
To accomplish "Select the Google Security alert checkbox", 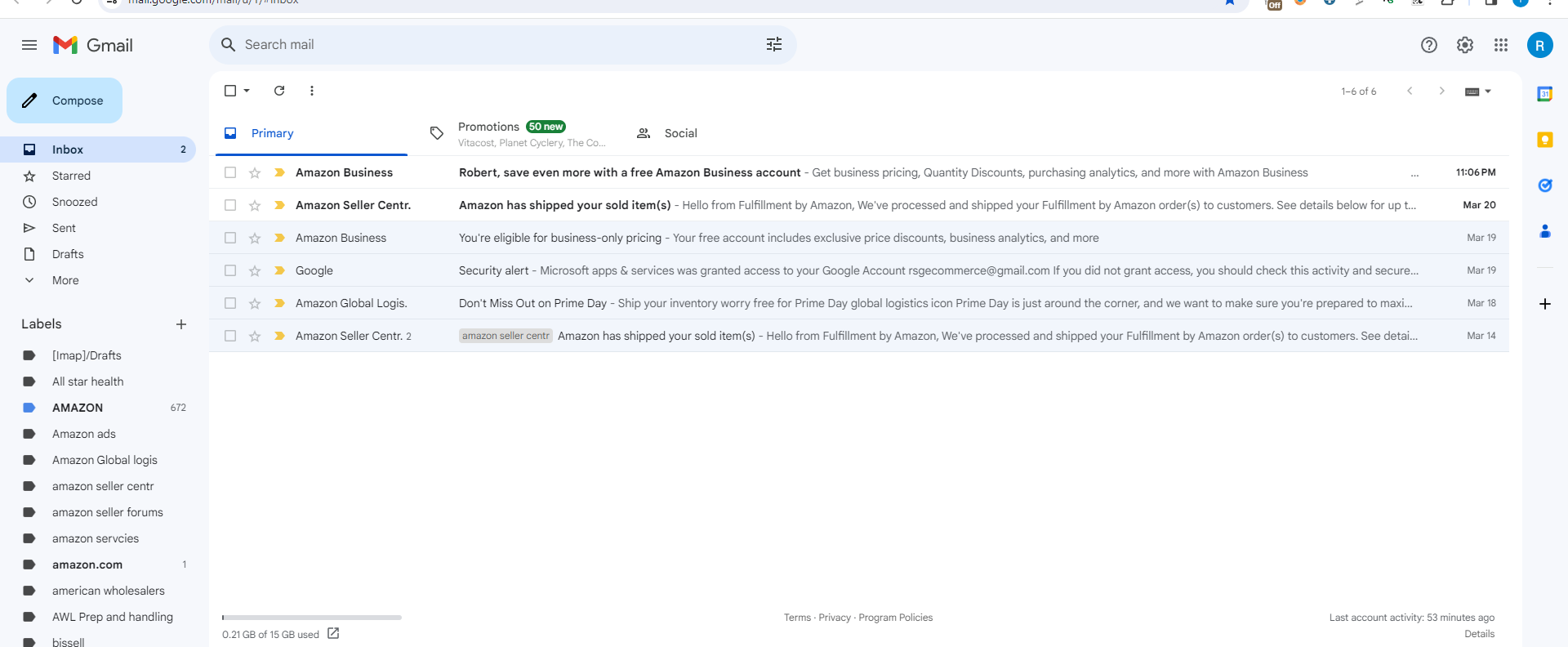I will coord(230,270).
